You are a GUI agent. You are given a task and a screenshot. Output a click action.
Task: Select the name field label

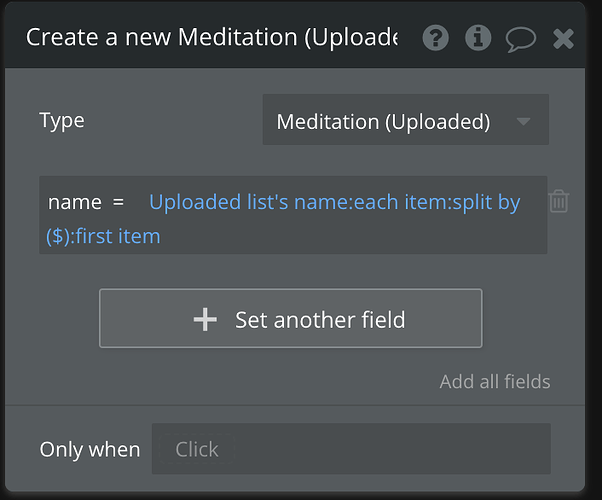(75, 202)
